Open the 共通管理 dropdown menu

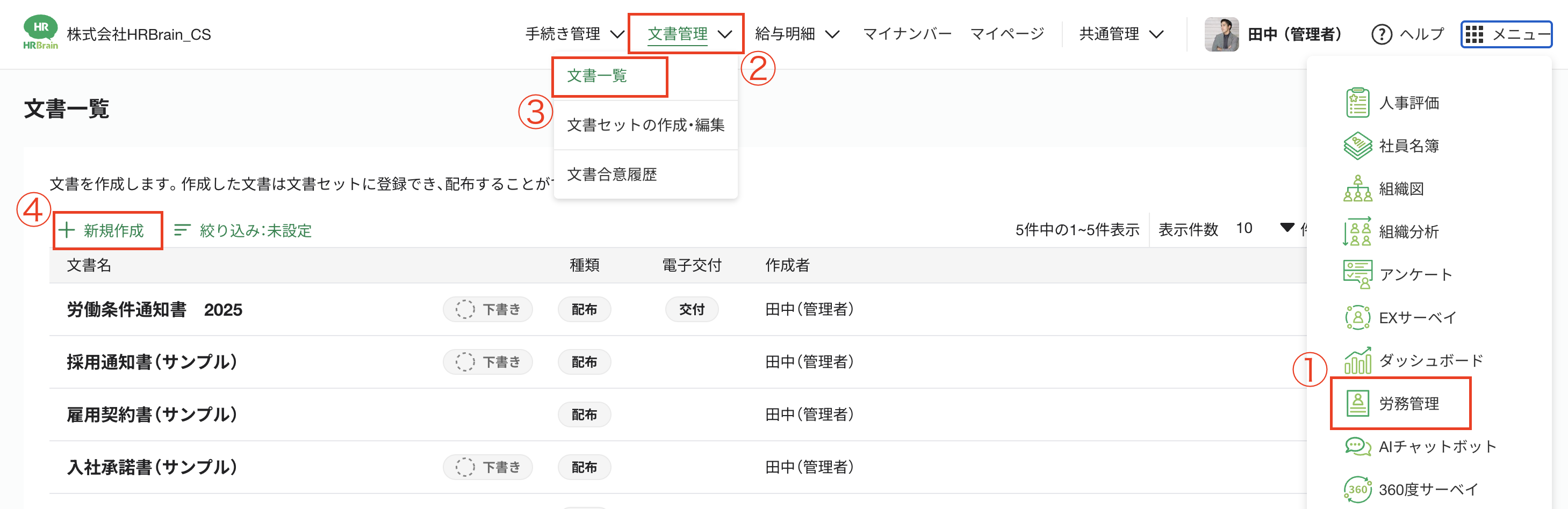1120,34
